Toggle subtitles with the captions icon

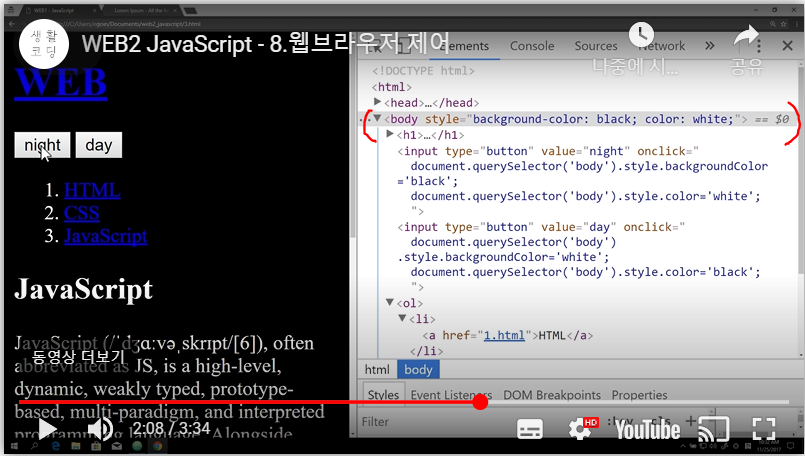pyautogui.click(x=530, y=429)
